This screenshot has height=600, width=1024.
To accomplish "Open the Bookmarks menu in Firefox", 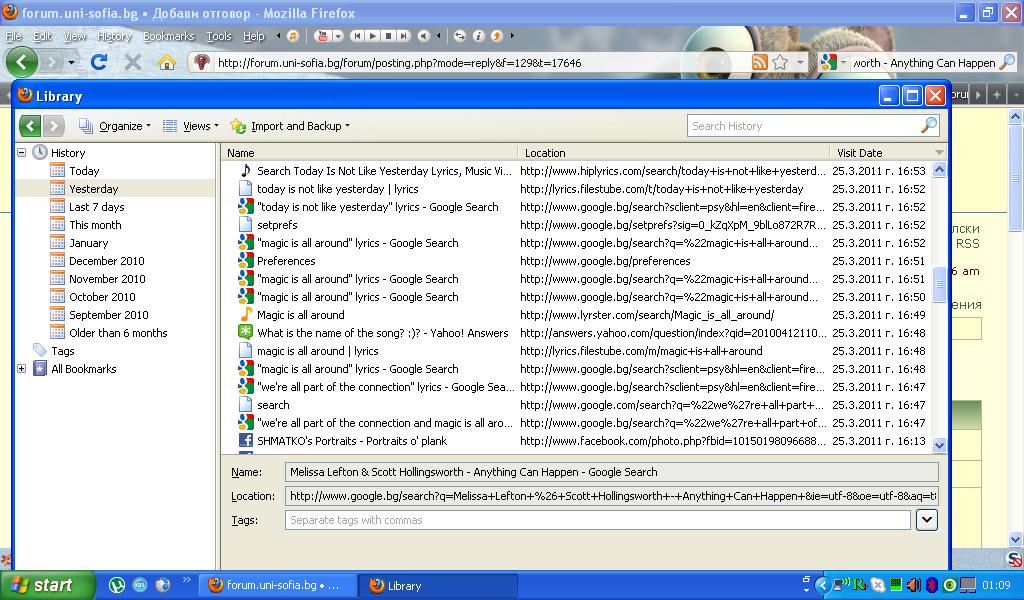I will click(168, 36).
